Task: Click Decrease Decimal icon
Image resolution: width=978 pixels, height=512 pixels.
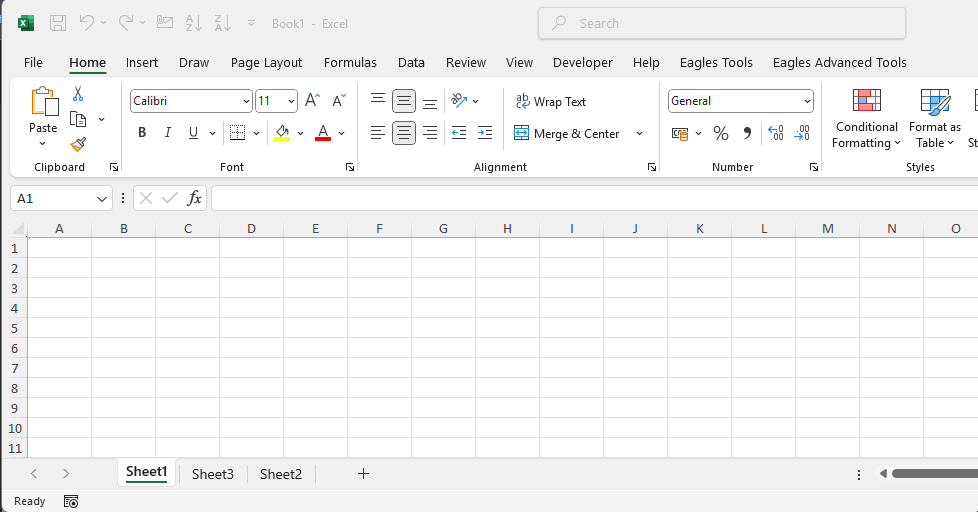Action: [x=801, y=133]
